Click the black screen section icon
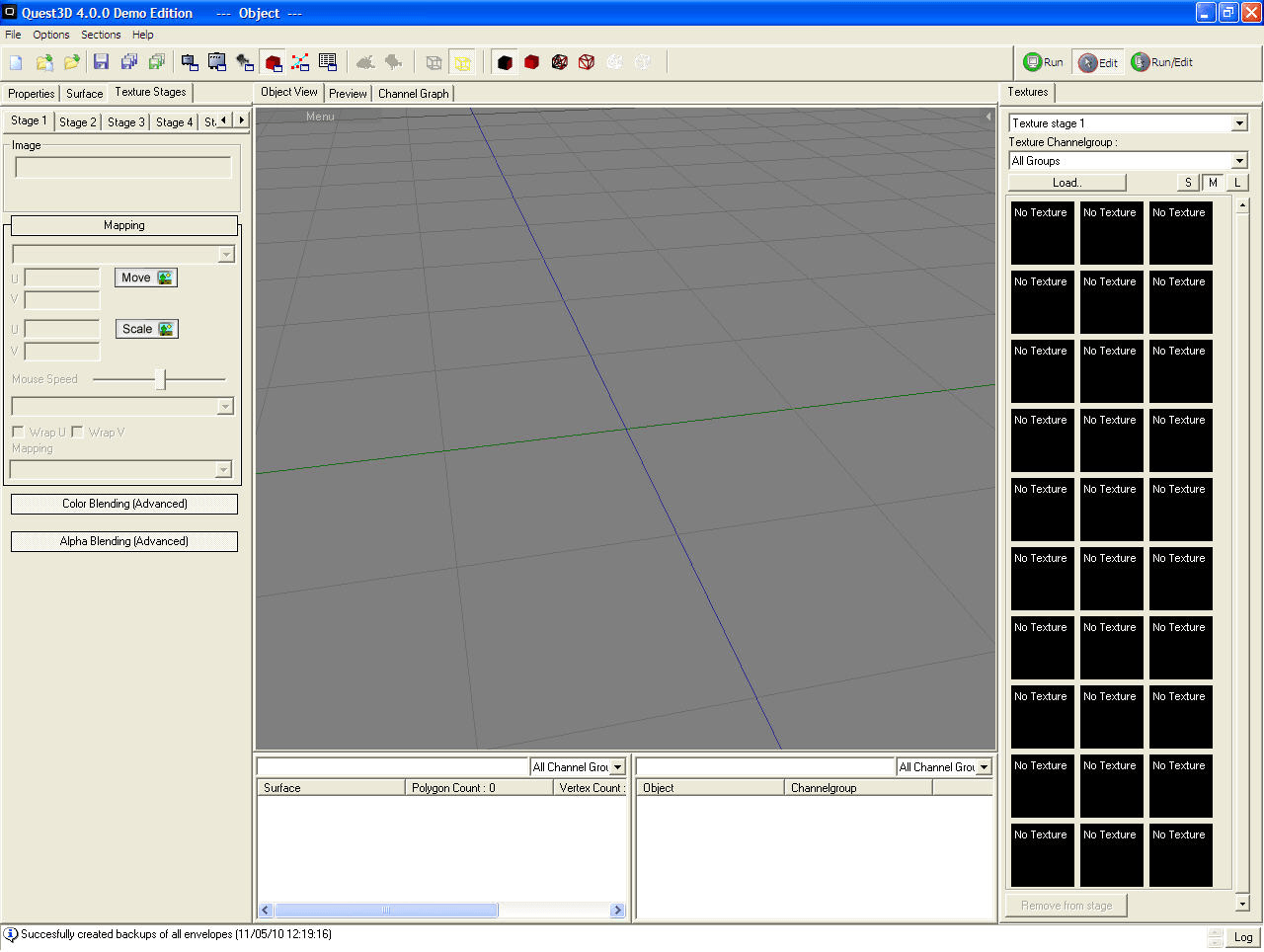The width and height of the screenshot is (1264, 952). (x=217, y=62)
